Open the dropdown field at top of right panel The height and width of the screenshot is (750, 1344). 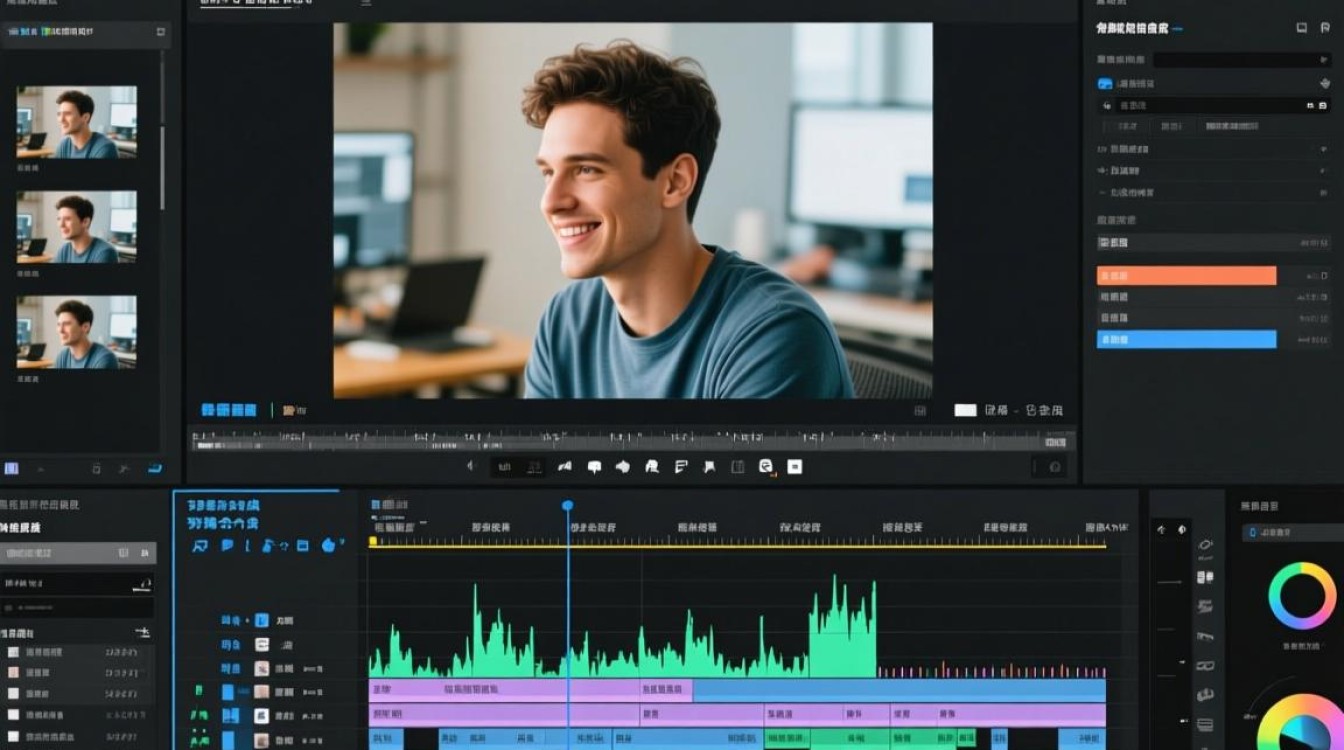[x=1241, y=60]
